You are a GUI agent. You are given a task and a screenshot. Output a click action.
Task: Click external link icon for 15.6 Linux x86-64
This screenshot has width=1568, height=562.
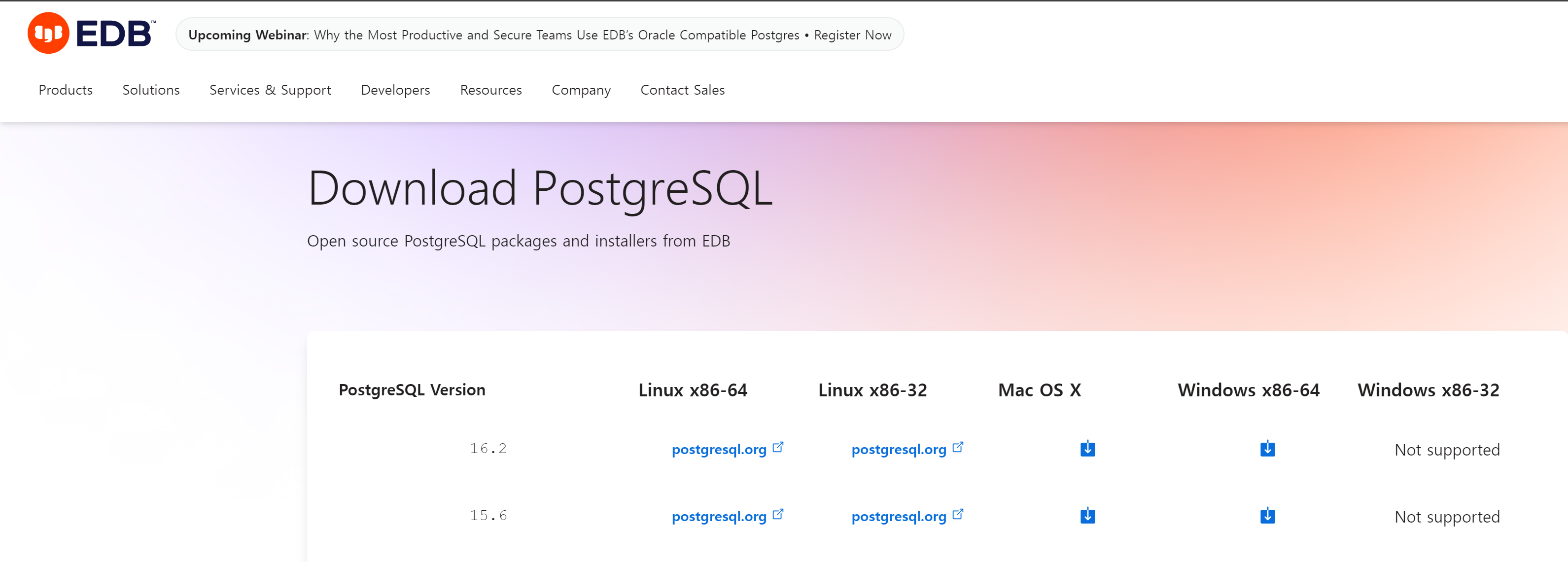point(777,515)
